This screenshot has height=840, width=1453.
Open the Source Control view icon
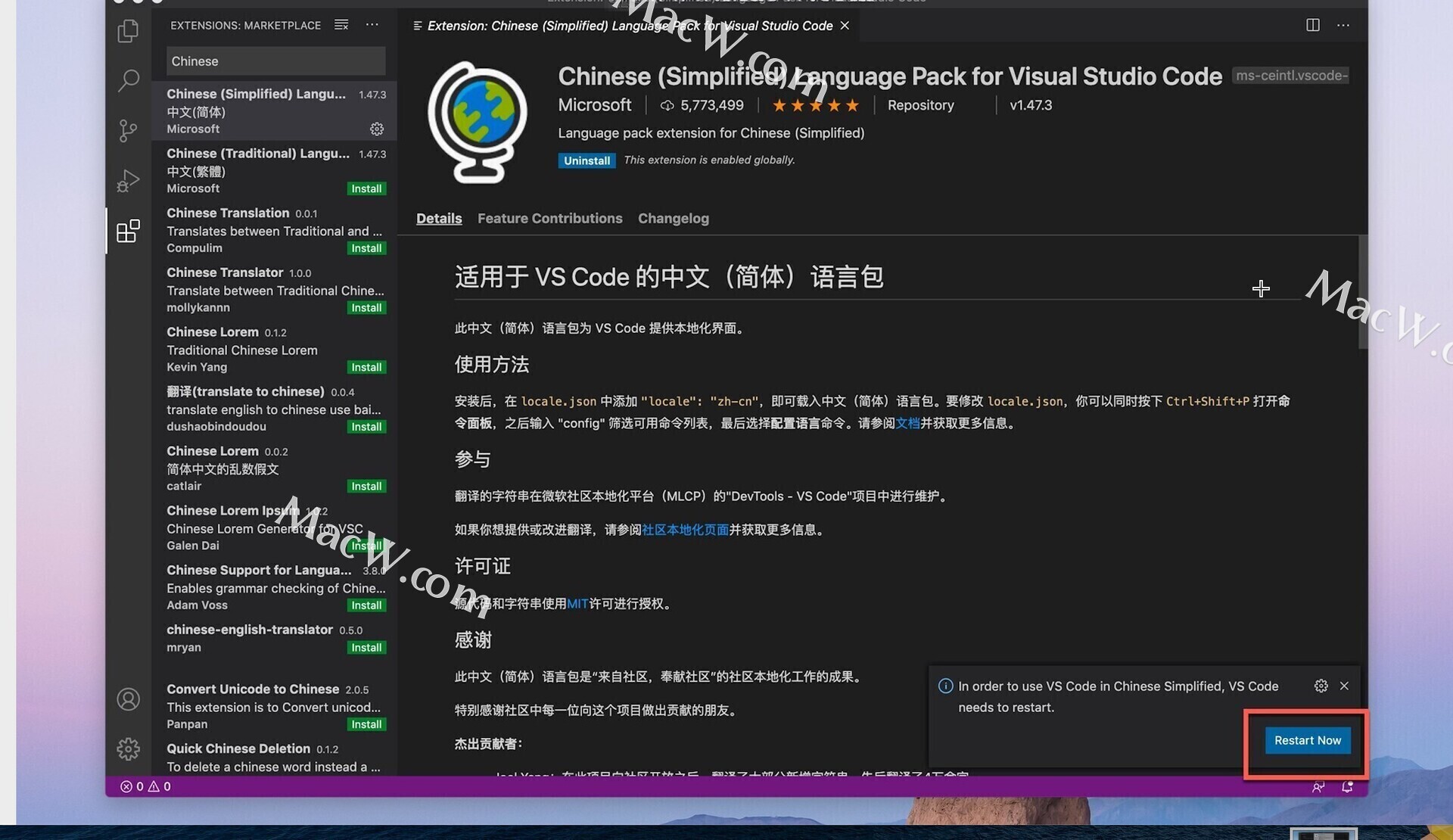128,130
